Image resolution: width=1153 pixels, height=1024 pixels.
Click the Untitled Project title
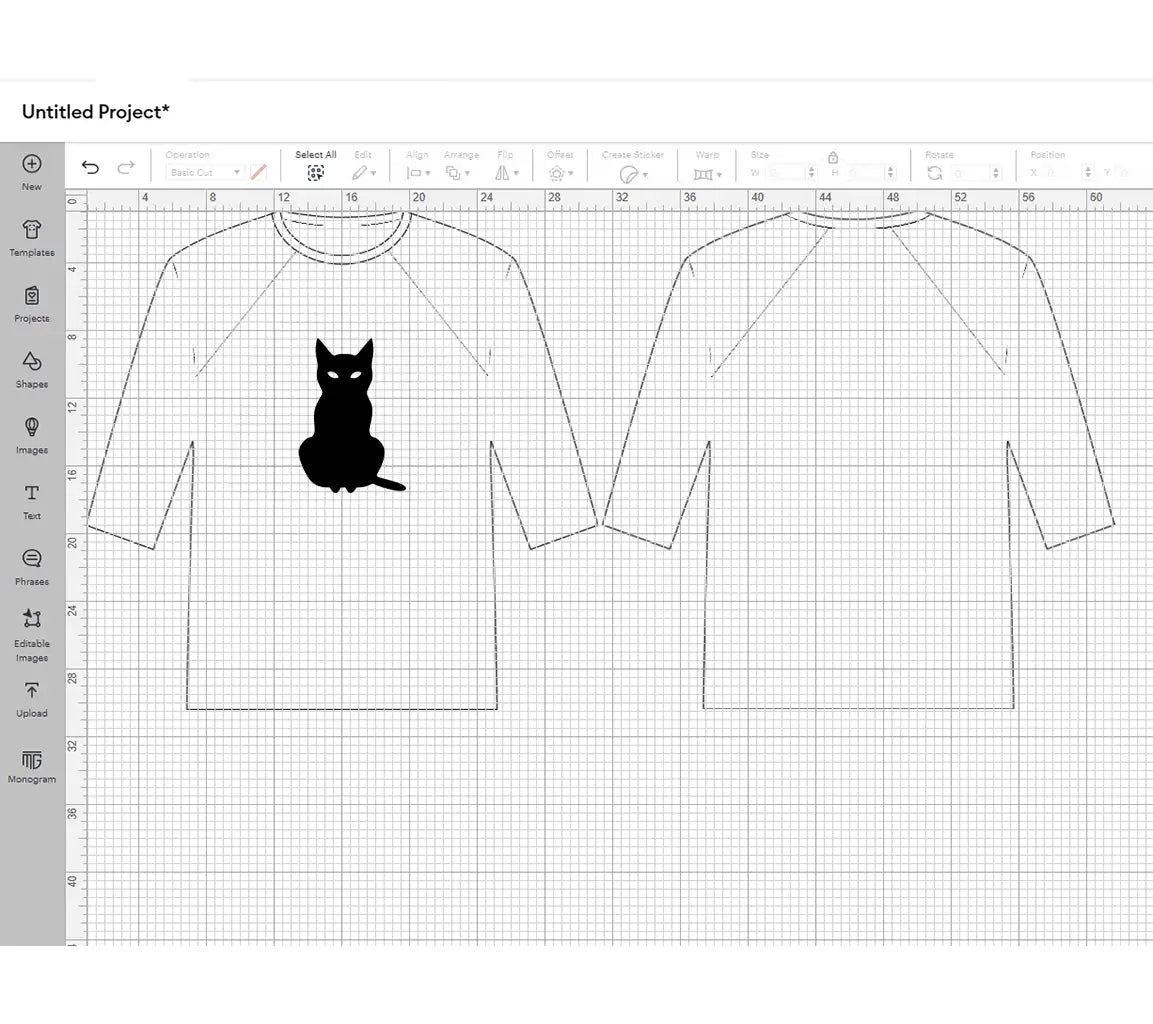[x=96, y=112]
